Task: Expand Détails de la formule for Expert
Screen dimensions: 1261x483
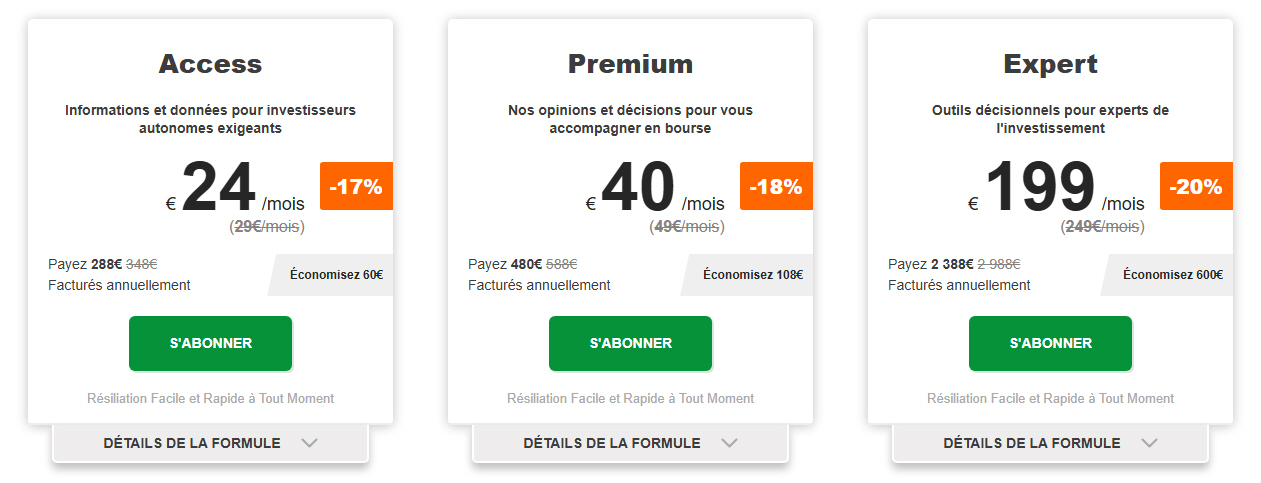Action: click(1032, 443)
